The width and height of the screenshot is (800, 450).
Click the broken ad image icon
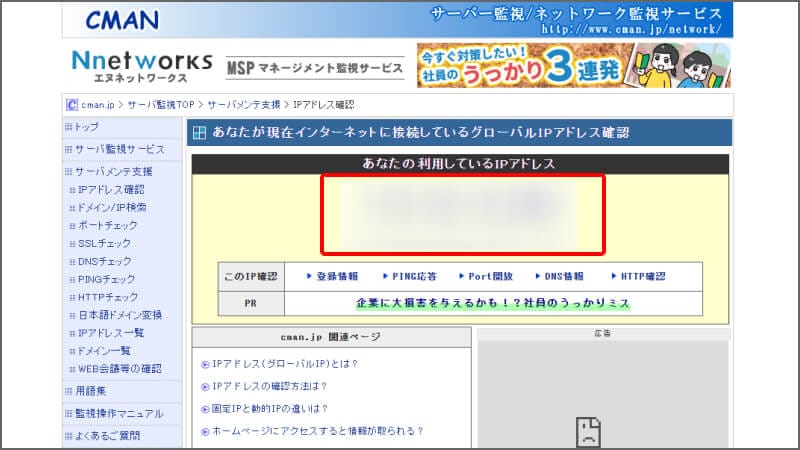(586, 432)
